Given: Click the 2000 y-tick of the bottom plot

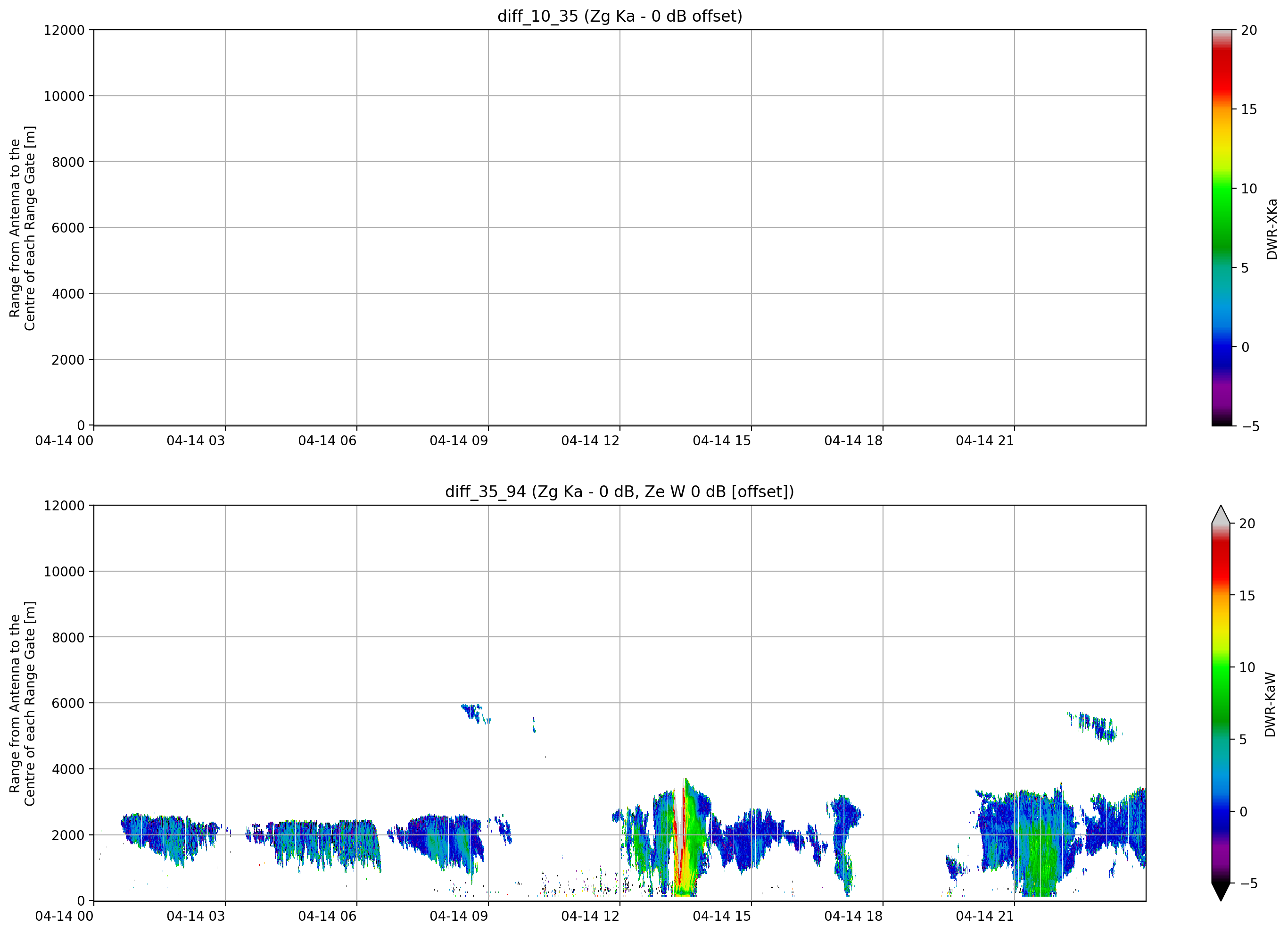Looking at the screenshot, I should click(68, 835).
